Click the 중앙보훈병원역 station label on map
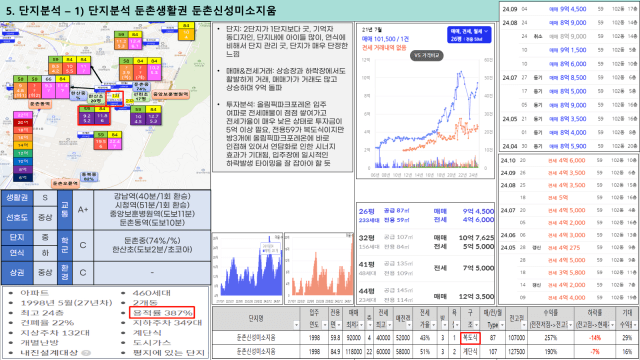This screenshot has width=640, height=360. (x=170, y=94)
